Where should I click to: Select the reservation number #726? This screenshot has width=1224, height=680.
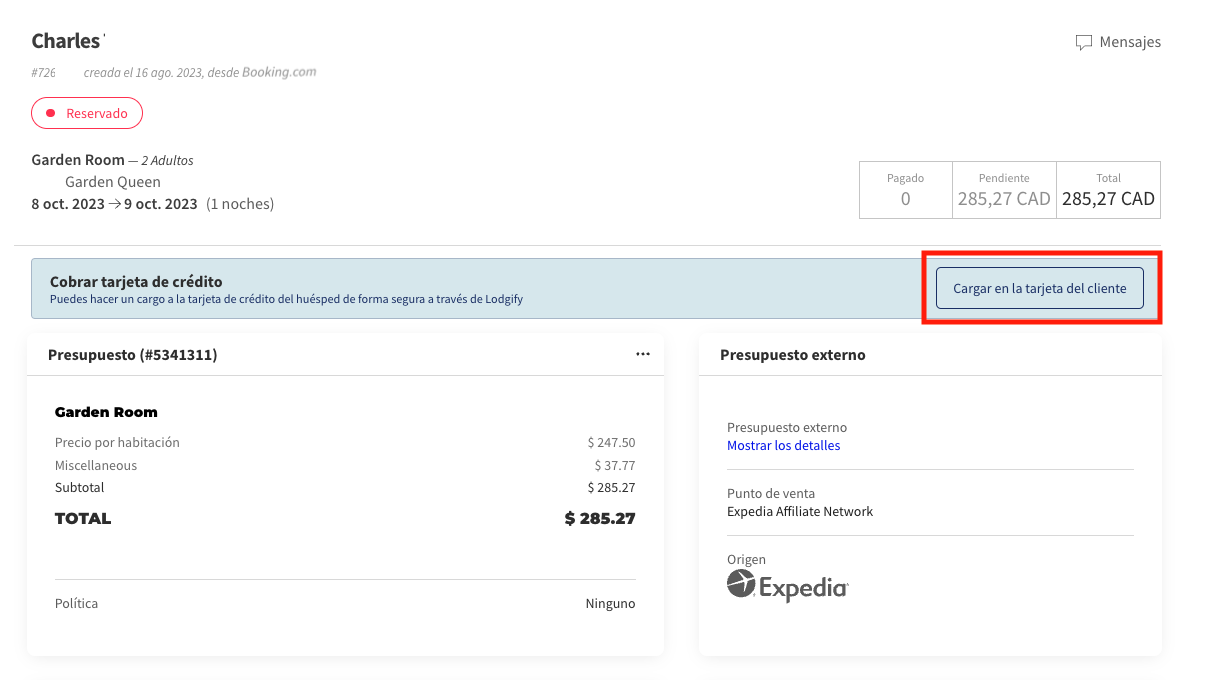[43, 72]
